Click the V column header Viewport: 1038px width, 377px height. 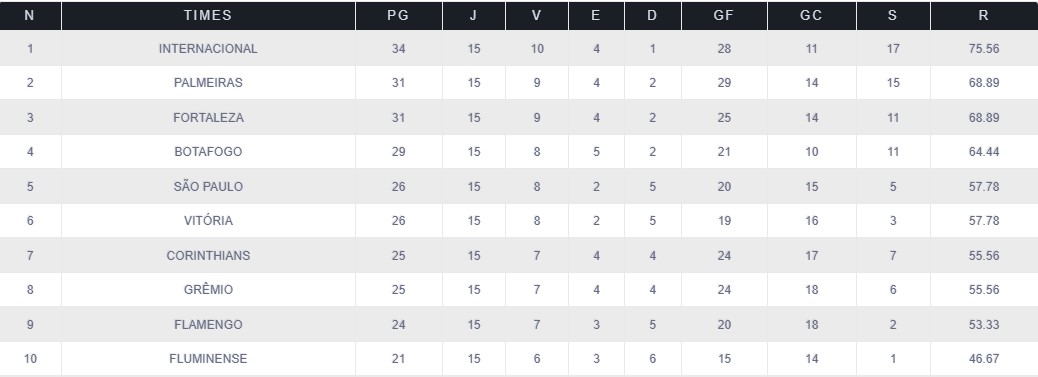[x=537, y=16]
